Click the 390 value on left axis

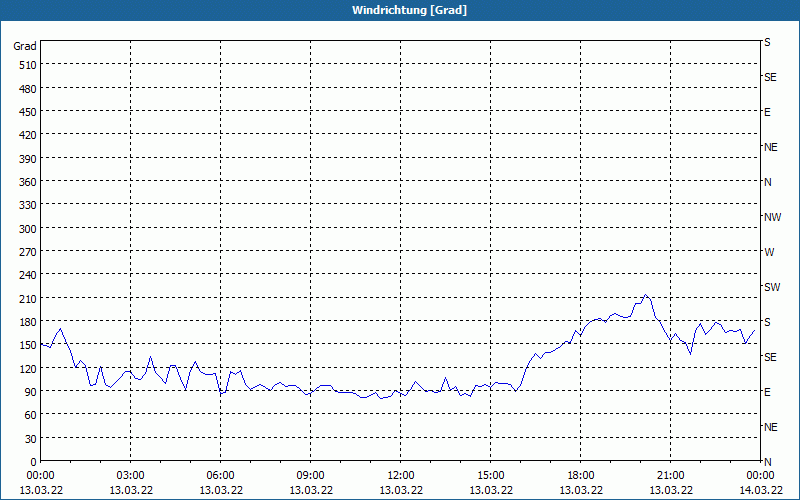(28, 159)
